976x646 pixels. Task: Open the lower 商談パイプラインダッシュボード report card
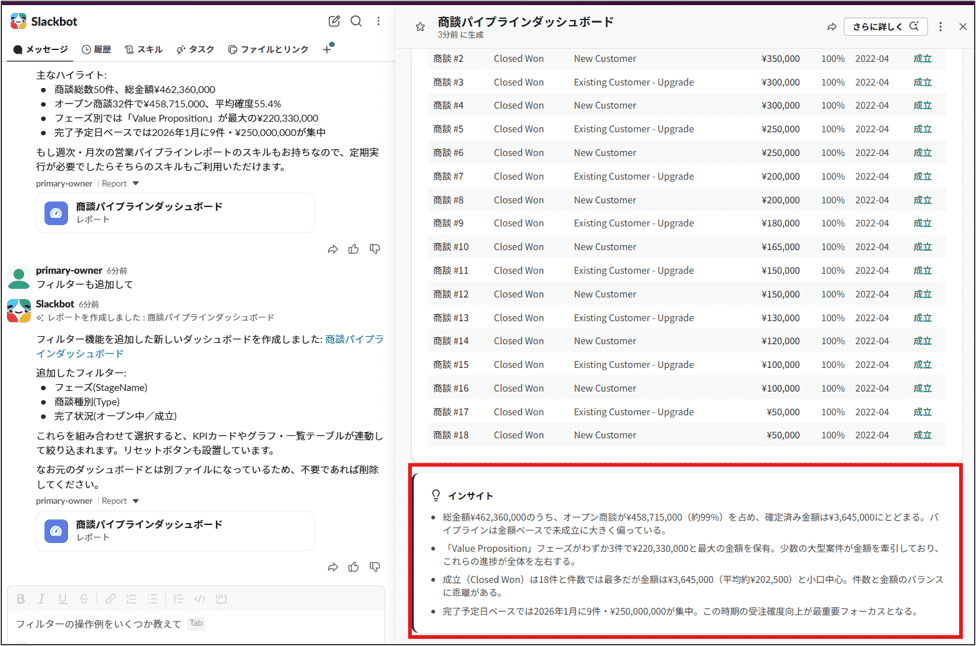[x=175, y=531]
